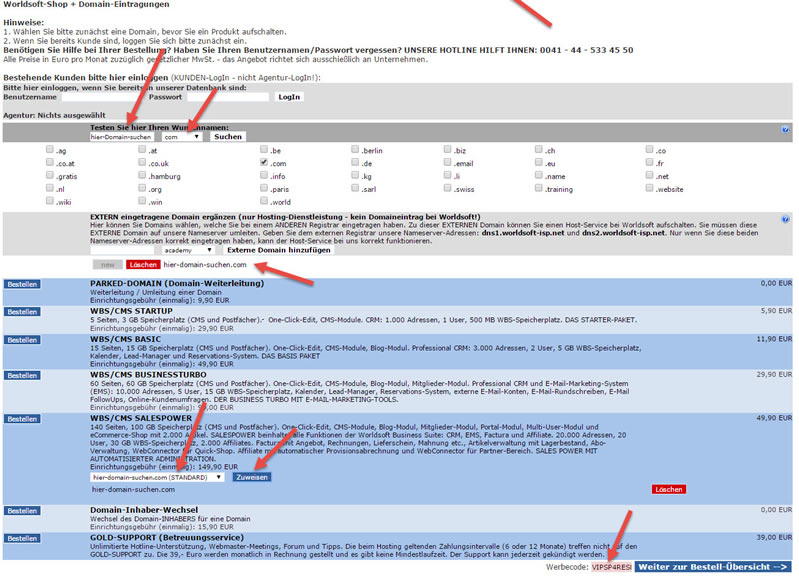The width and height of the screenshot is (799, 576).
Task: Click the Suchen button
Action: [228, 137]
